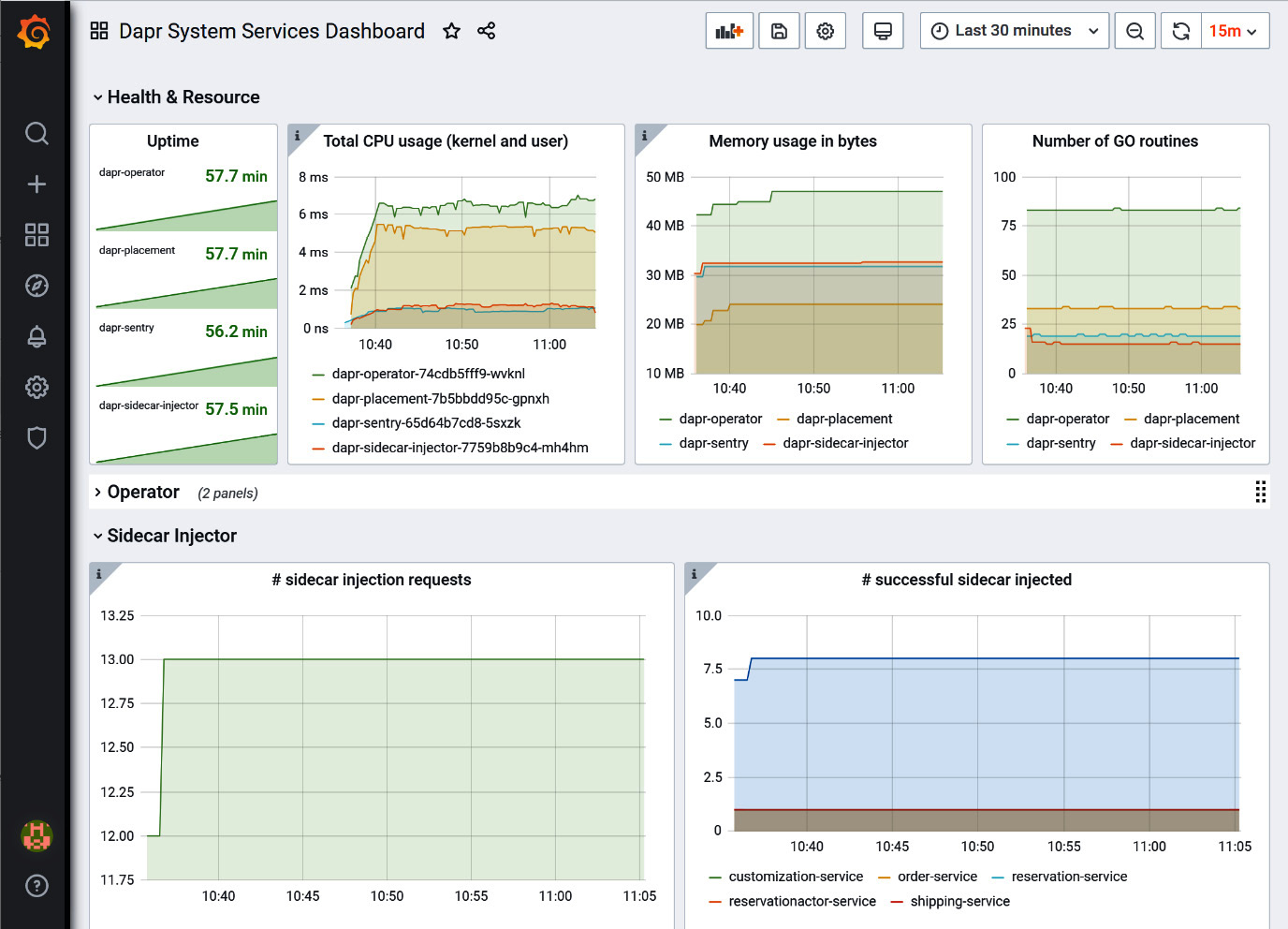This screenshot has height=929, width=1288.
Task: Open the user avatar profile menu
Action: (x=37, y=835)
